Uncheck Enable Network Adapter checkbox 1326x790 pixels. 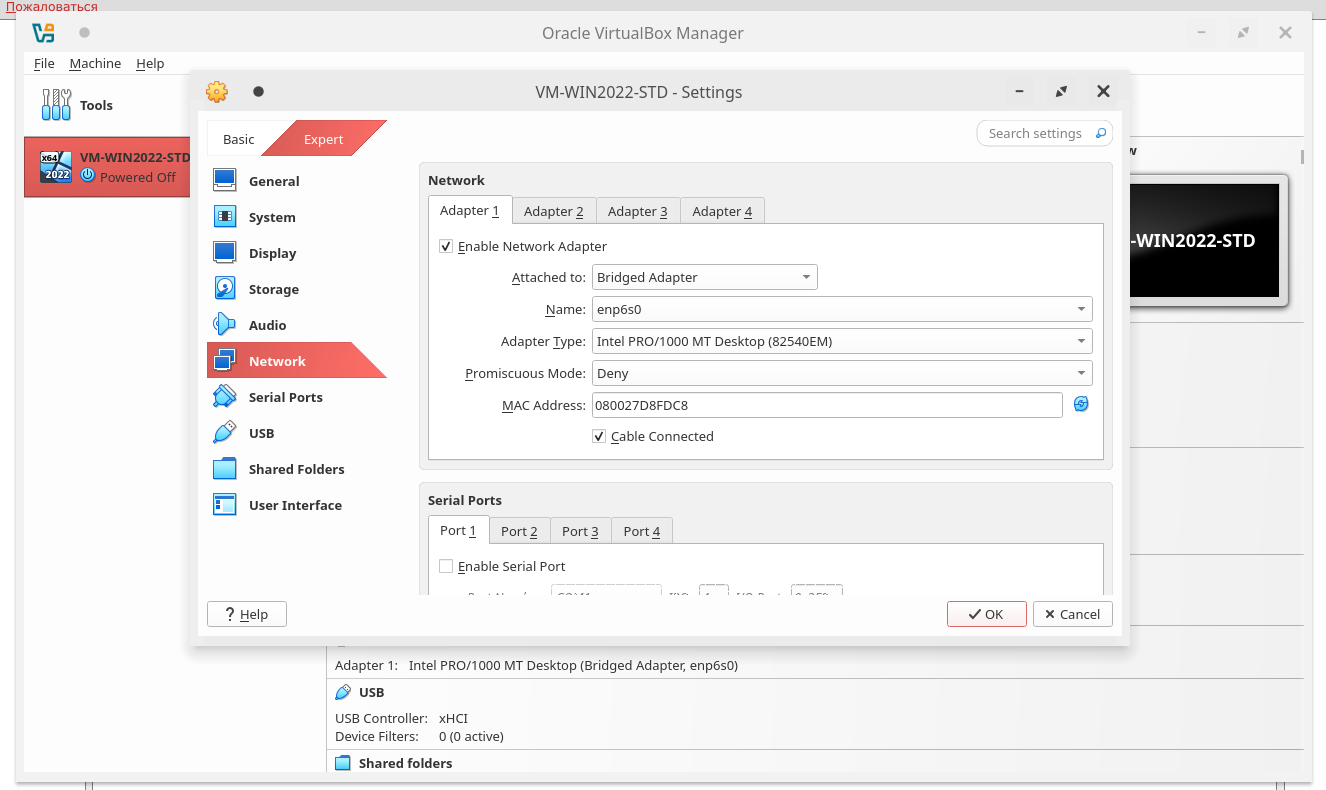pos(446,246)
